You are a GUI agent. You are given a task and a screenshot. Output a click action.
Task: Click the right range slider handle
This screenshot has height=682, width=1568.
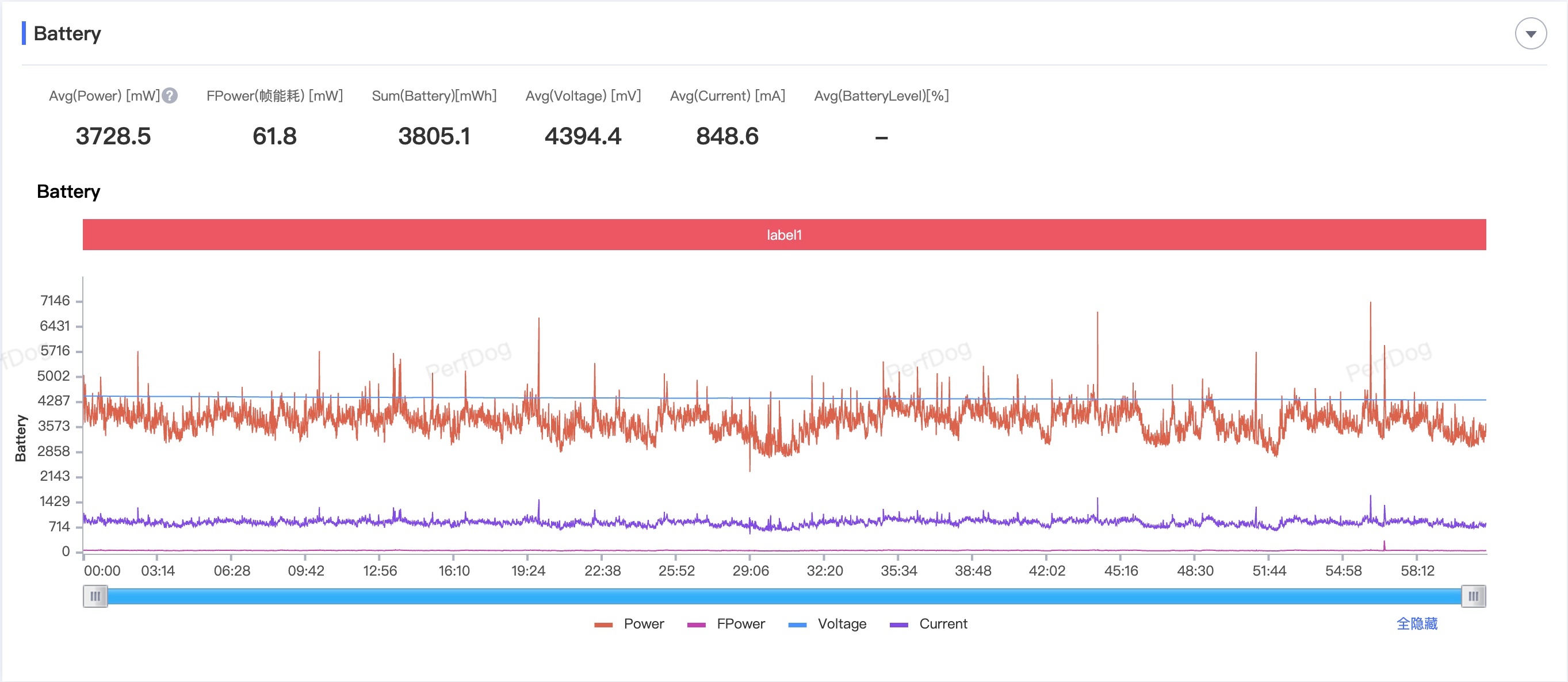click(1473, 596)
